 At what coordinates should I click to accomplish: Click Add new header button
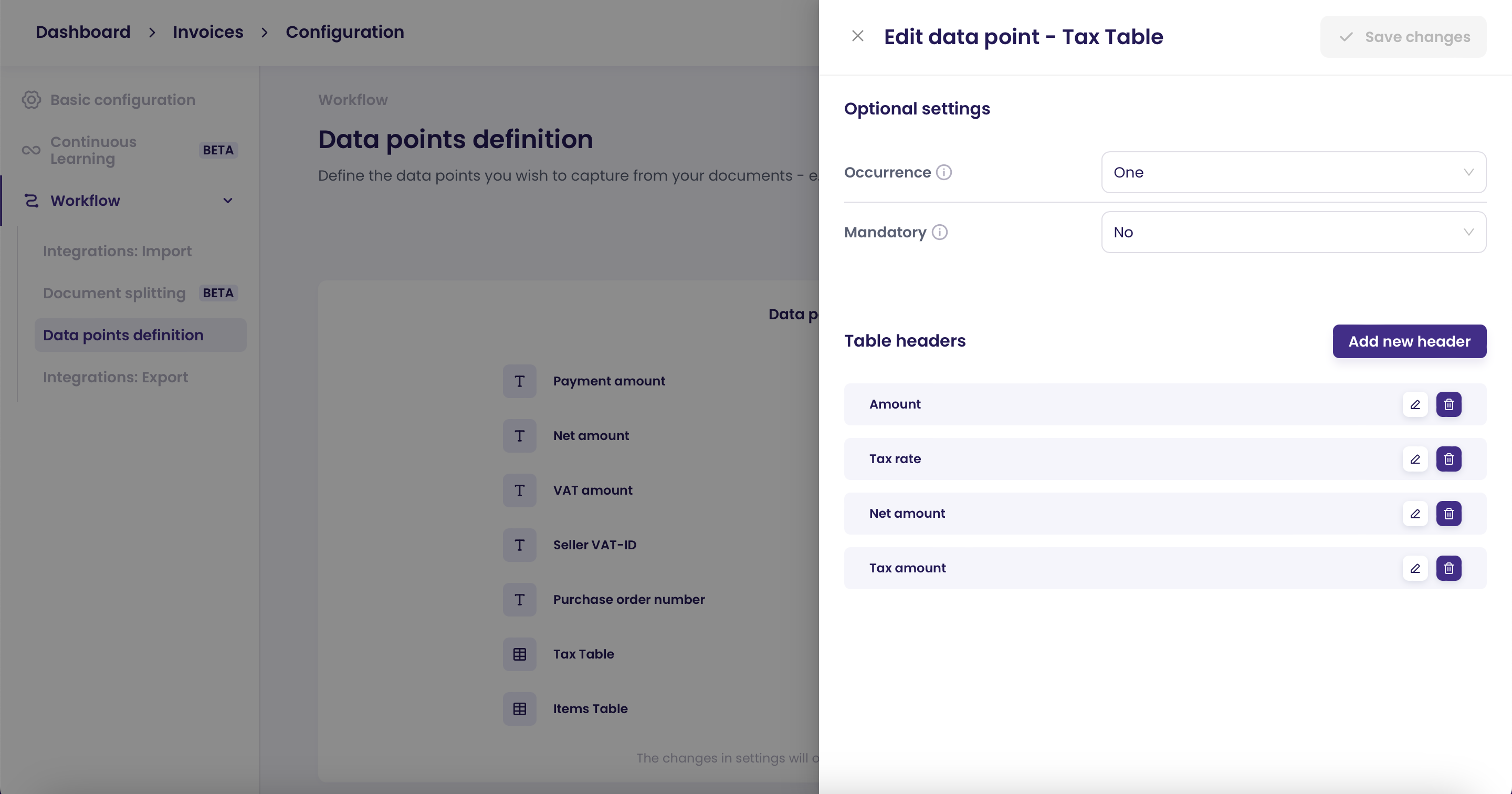point(1409,342)
